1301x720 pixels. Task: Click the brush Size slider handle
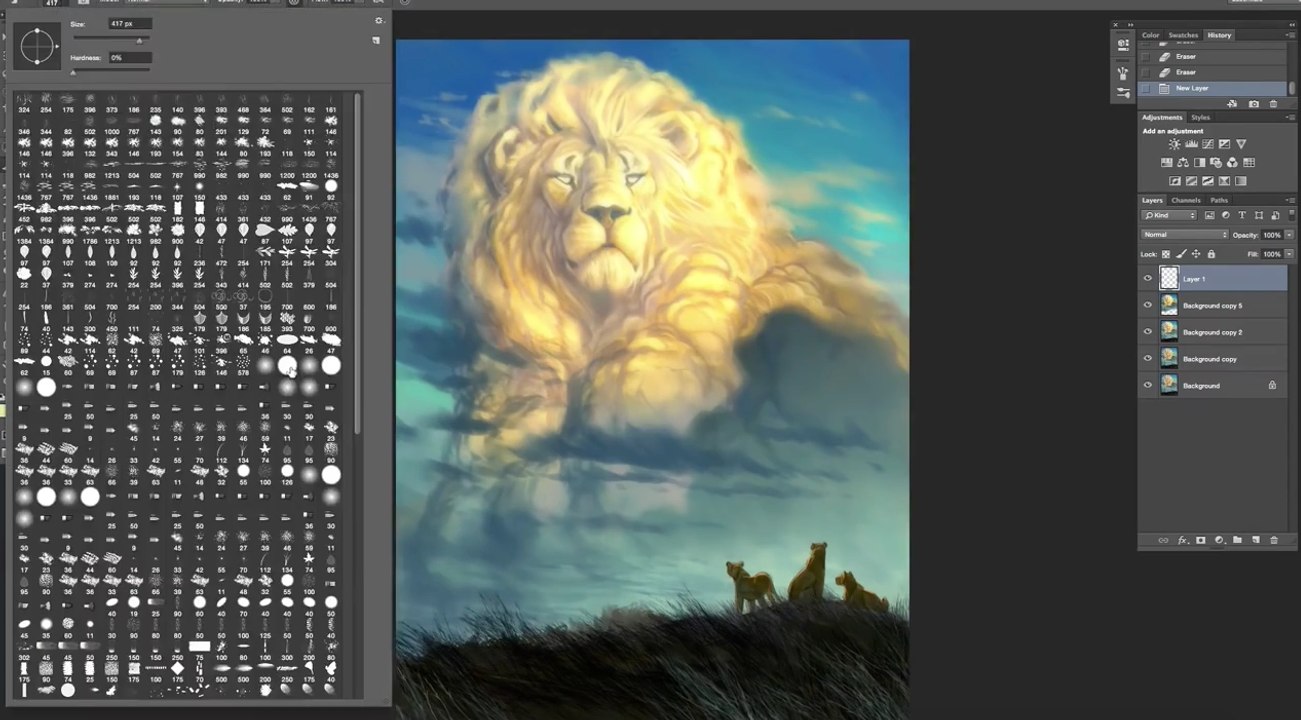[x=139, y=40]
